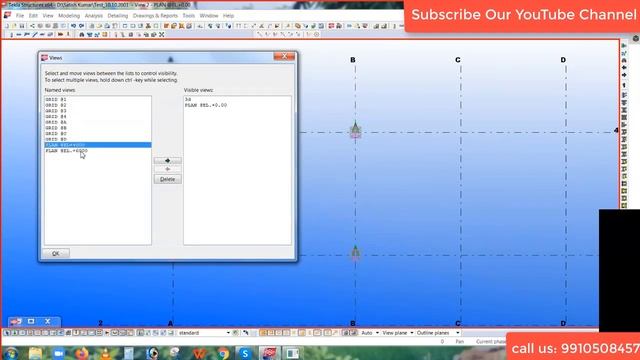Viewport: 640px width, 360px height.
Task: Open the Tools menu
Action: click(x=189, y=16)
